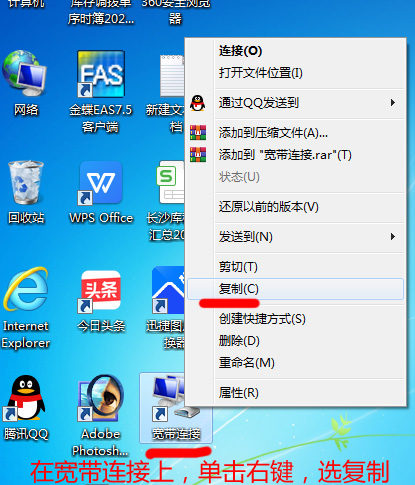Select the 长沙库存汇总 spreadsheet icon

tap(170, 182)
